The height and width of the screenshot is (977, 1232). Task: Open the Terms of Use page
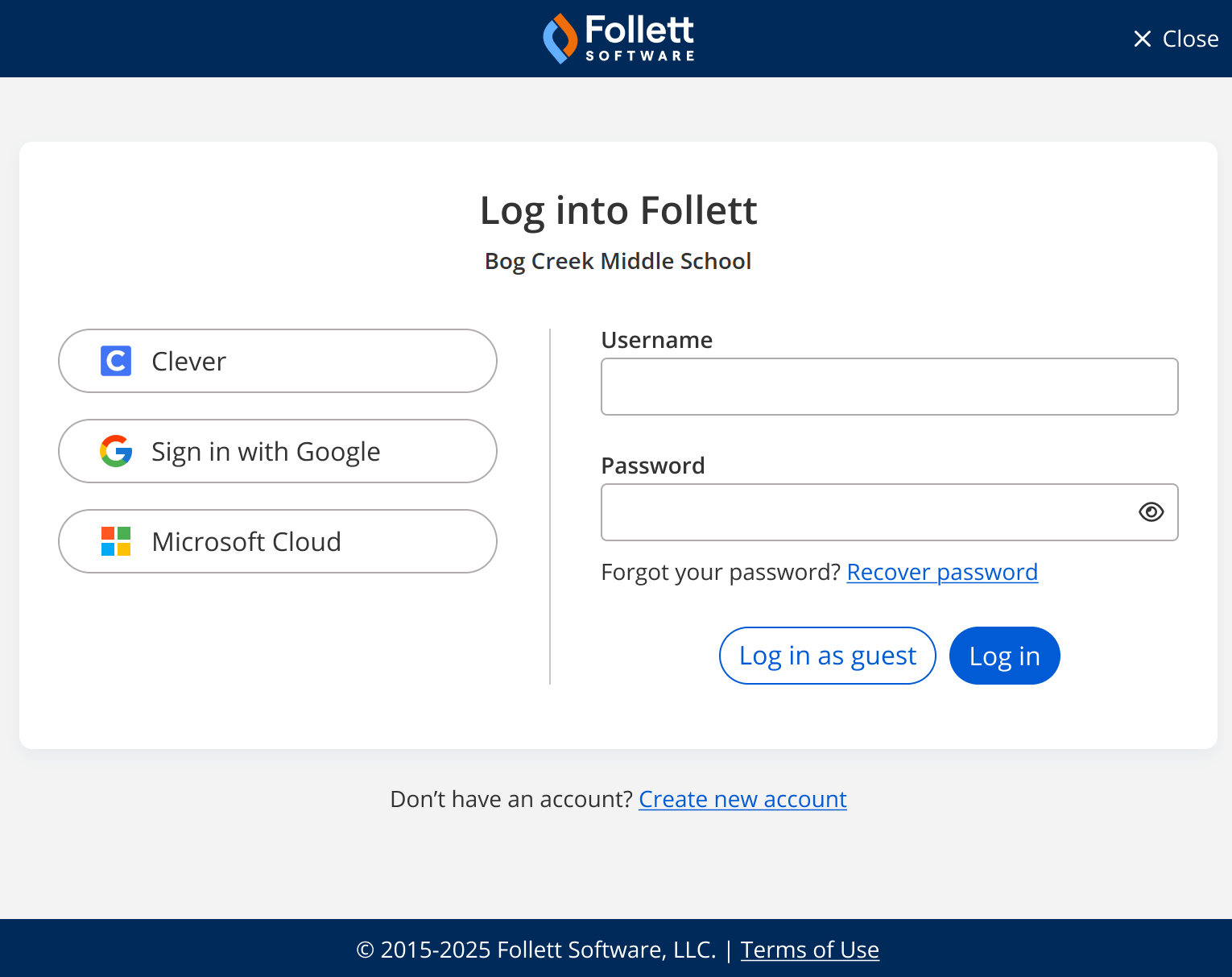(809, 950)
